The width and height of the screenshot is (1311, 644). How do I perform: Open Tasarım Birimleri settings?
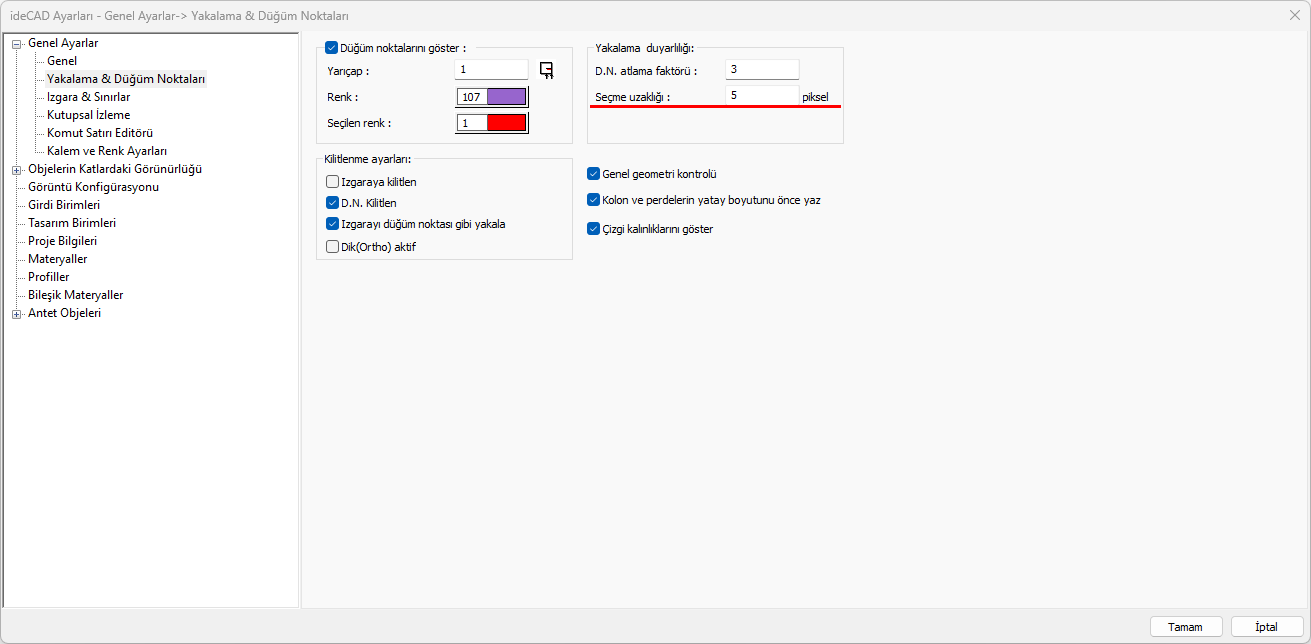[x=72, y=223]
